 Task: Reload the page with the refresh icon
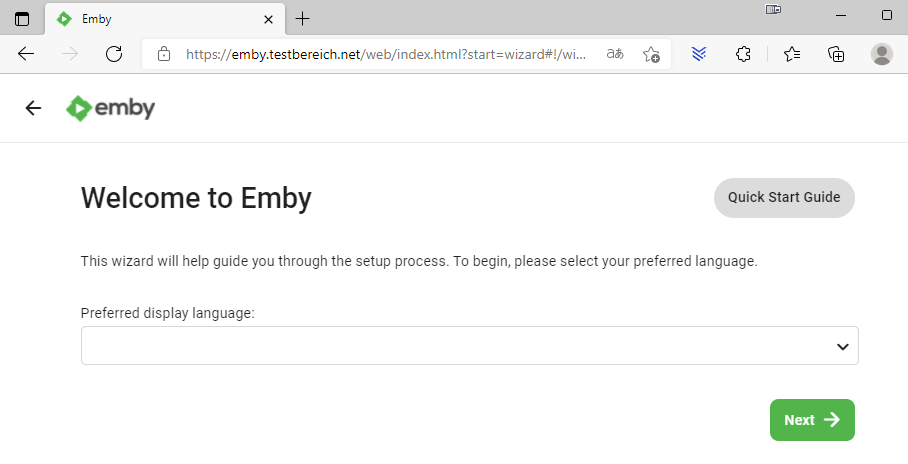pos(114,54)
